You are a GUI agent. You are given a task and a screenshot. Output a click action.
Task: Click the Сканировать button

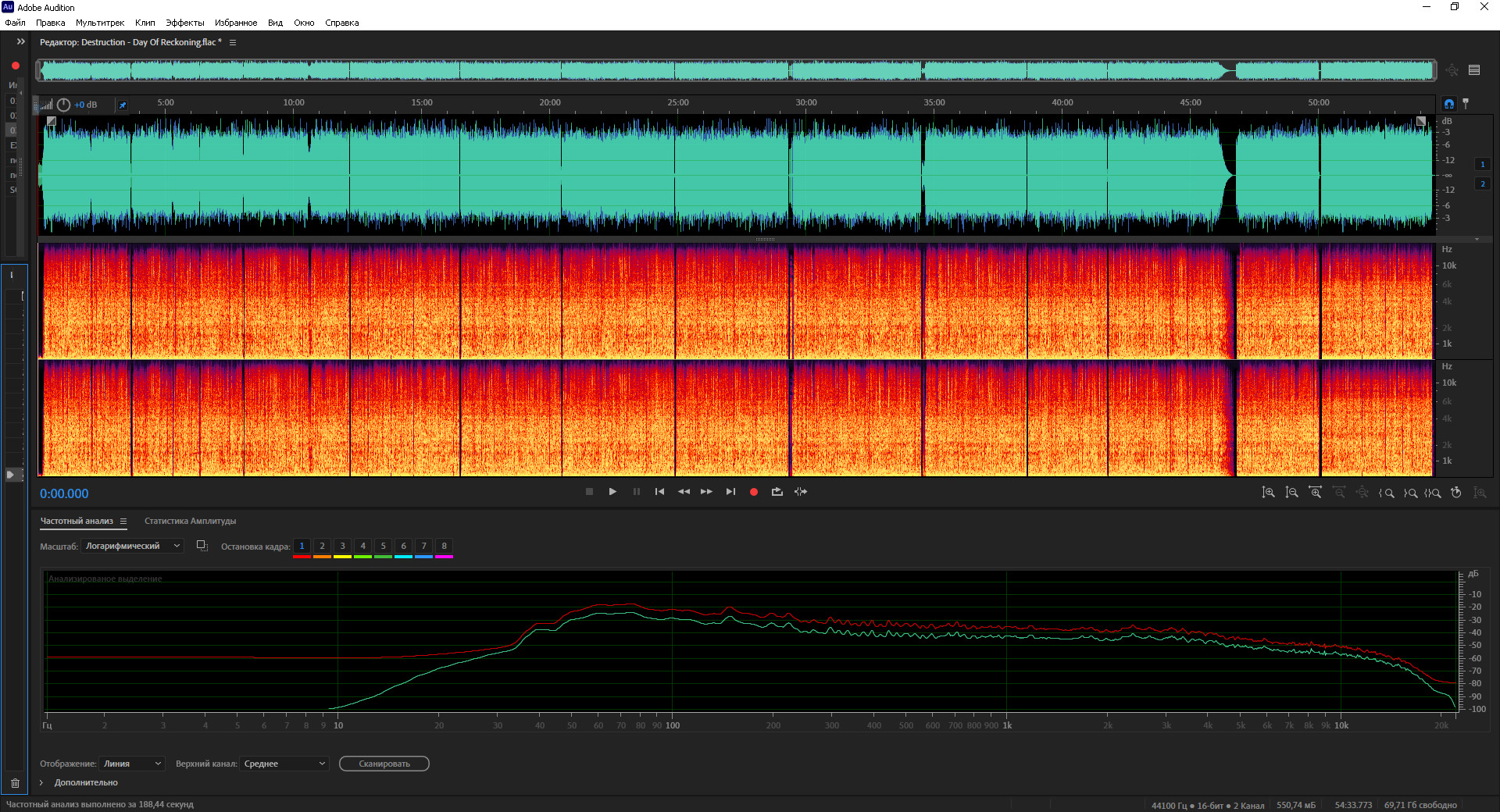point(384,764)
